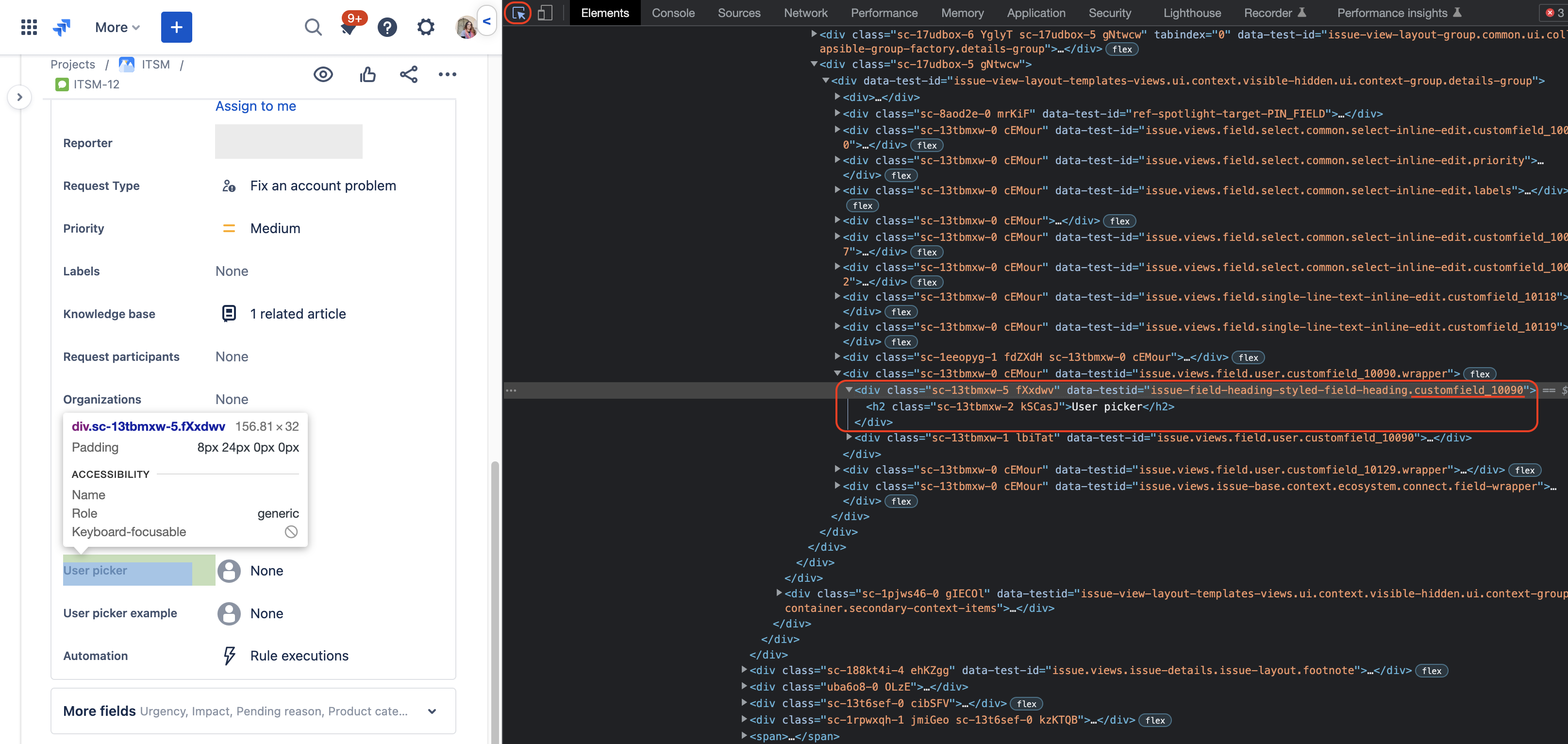Image resolution: width=1568 pixels, height=744 pixels.
Task: Click the Reporter input field
Action: point(290,141)
